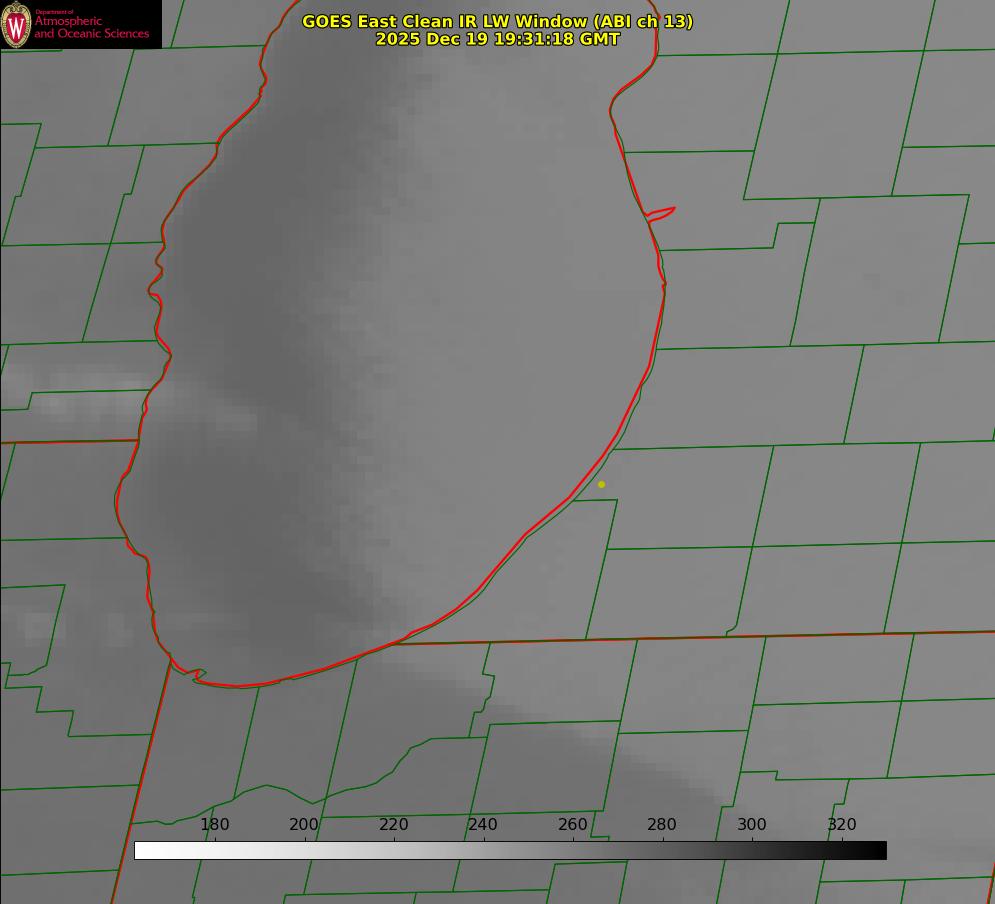Click the "GMT" text in the timestamp
Viewport: 995px width, 904px height.
click(599, 39)
